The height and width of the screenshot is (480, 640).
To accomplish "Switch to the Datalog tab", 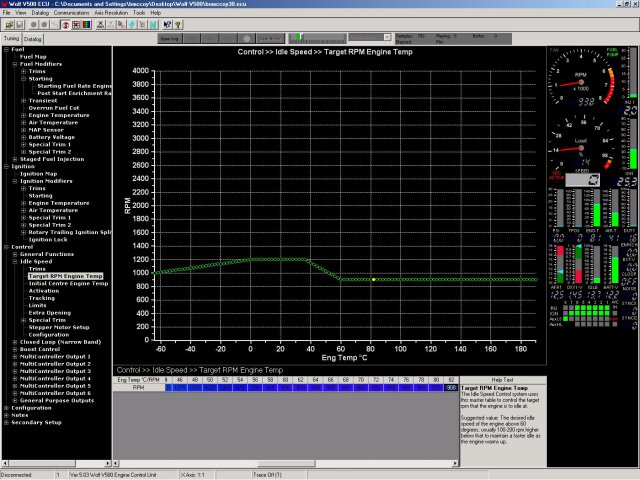I will click(x=33, y=38).
